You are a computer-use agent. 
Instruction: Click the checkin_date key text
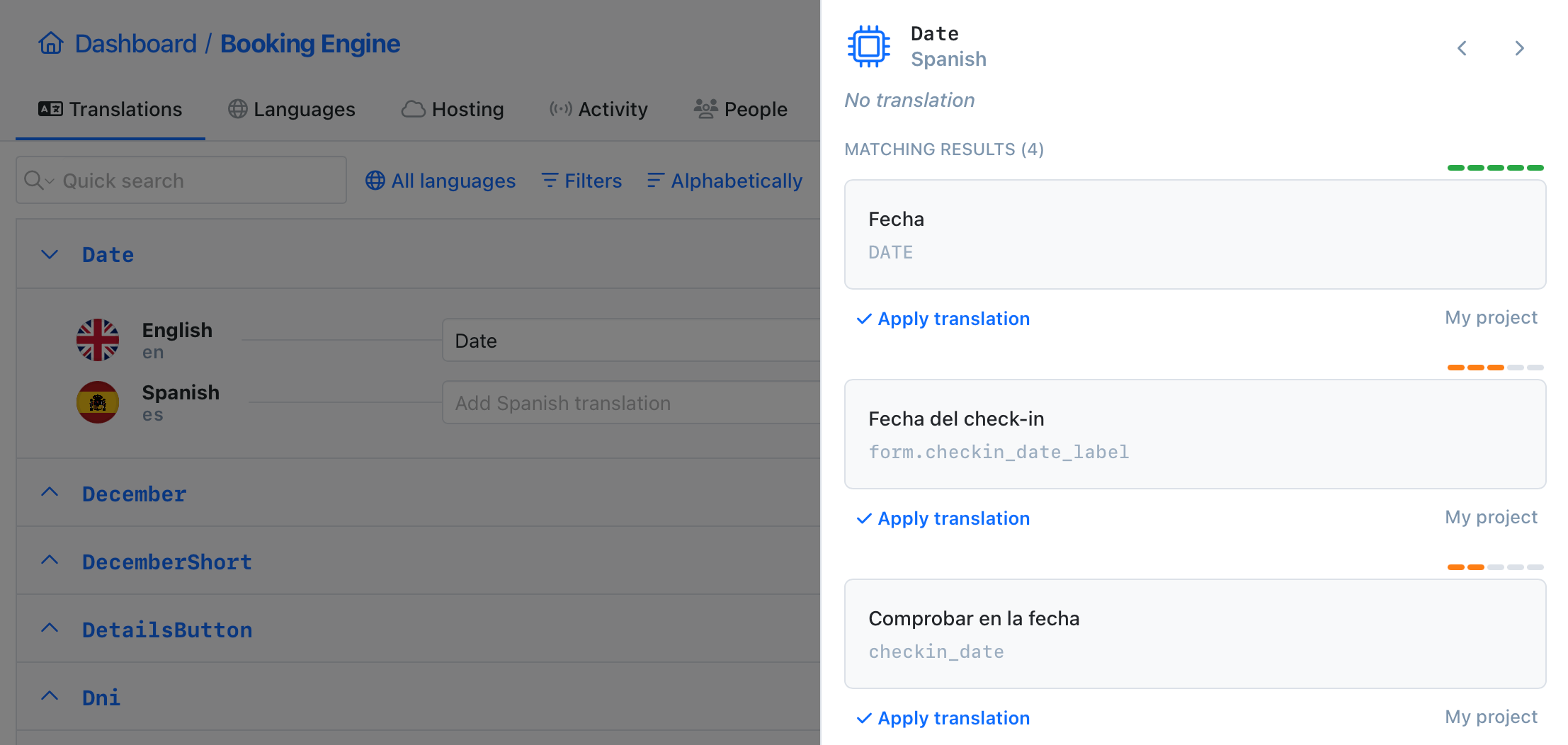tap(936, 652)
